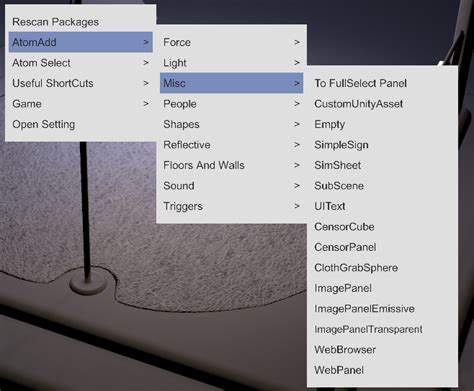
Task: Expand the Shapes category
Action: (x=231, y=124)
